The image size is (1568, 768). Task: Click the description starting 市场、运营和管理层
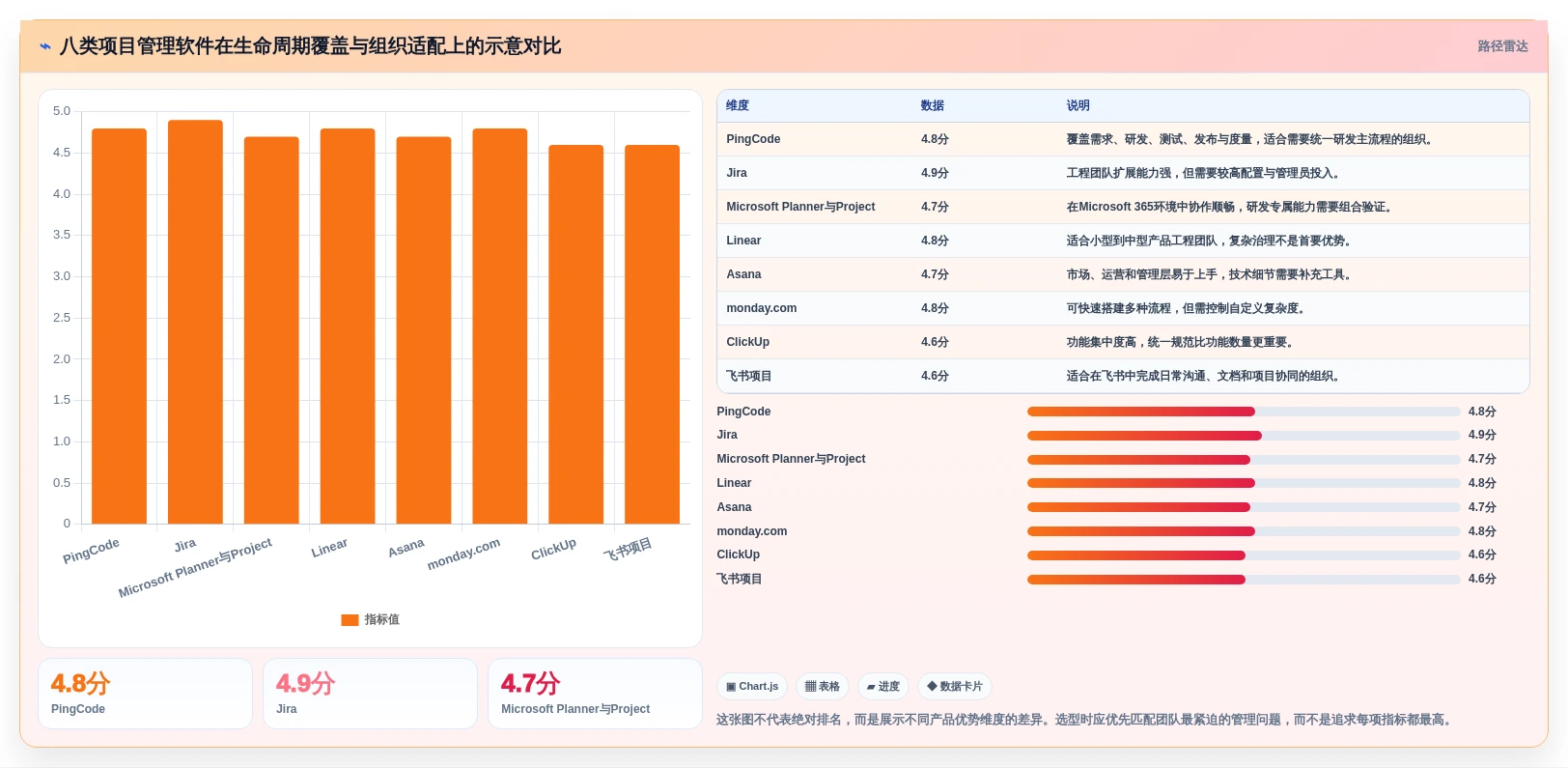[1212, 274]
